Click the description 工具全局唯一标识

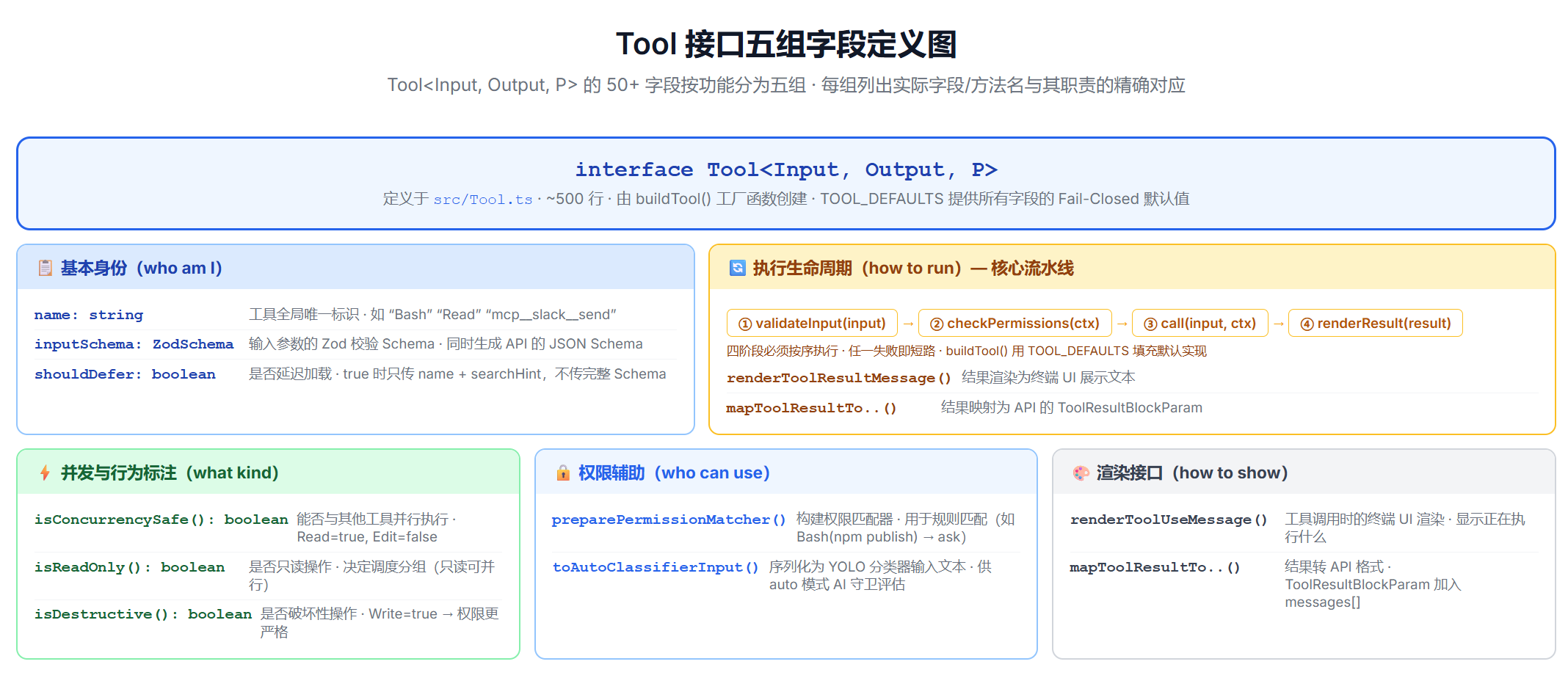pyautogui.click(x=432, y=315)
